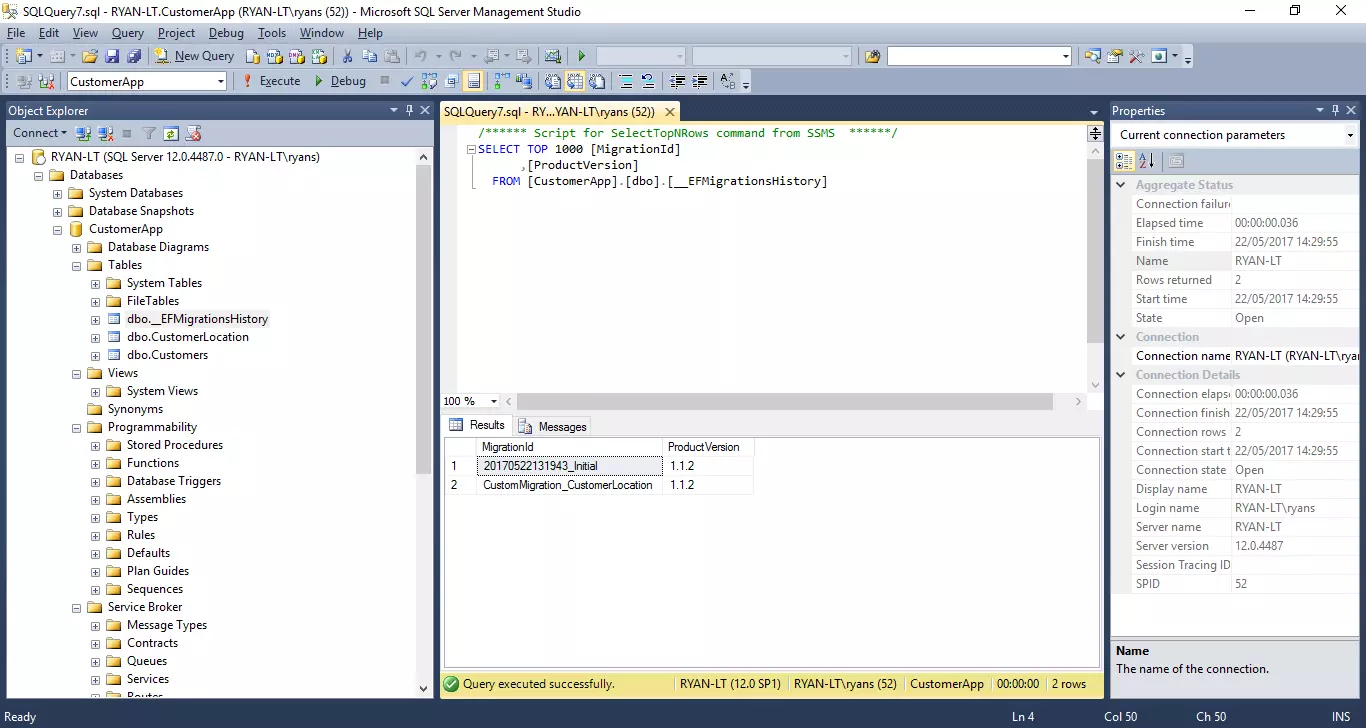Viewport: 1366px width, 728px height.
Task: Expand the dbo.Customers table node
Action: point(96,355)
